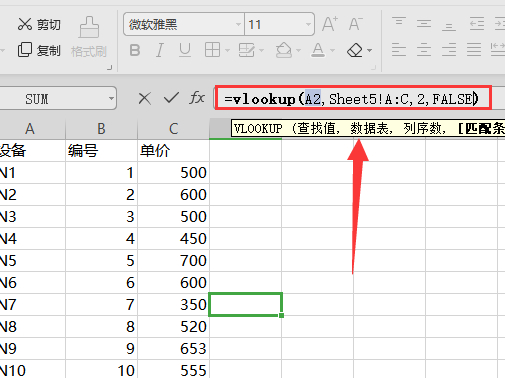Open font color dropdown arrow

pyautogui.click(x=332, y=51)
